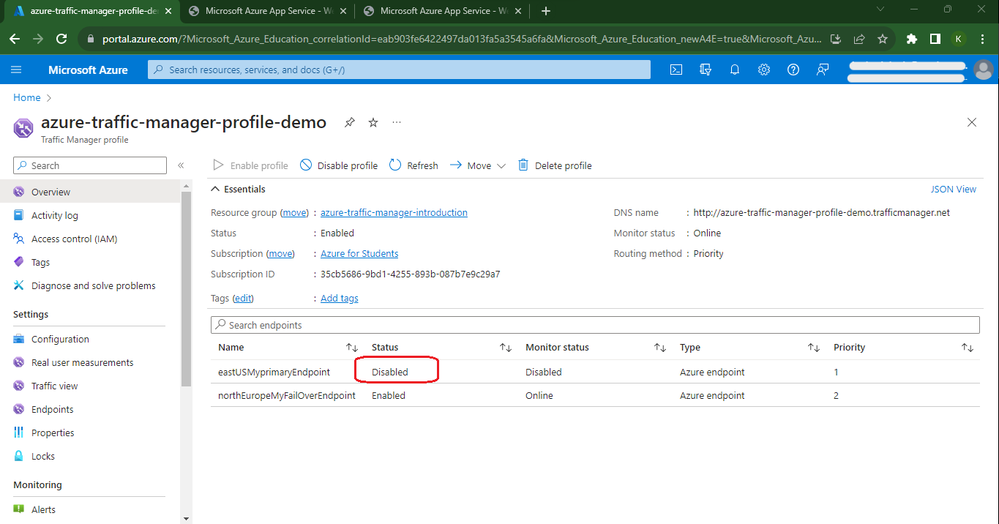Focus the Search endpoints field

pos(595,325)
